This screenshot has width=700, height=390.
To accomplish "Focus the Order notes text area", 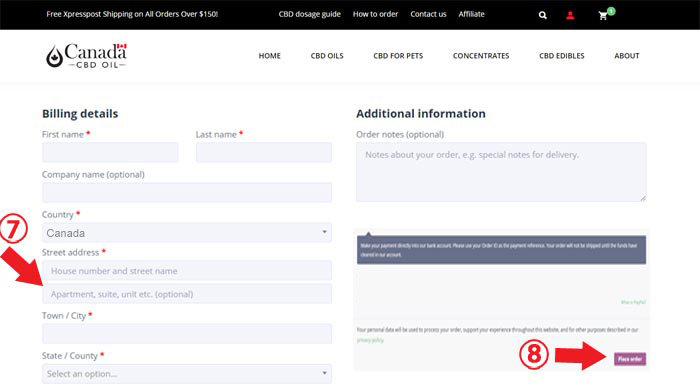I will coord(501,172).
